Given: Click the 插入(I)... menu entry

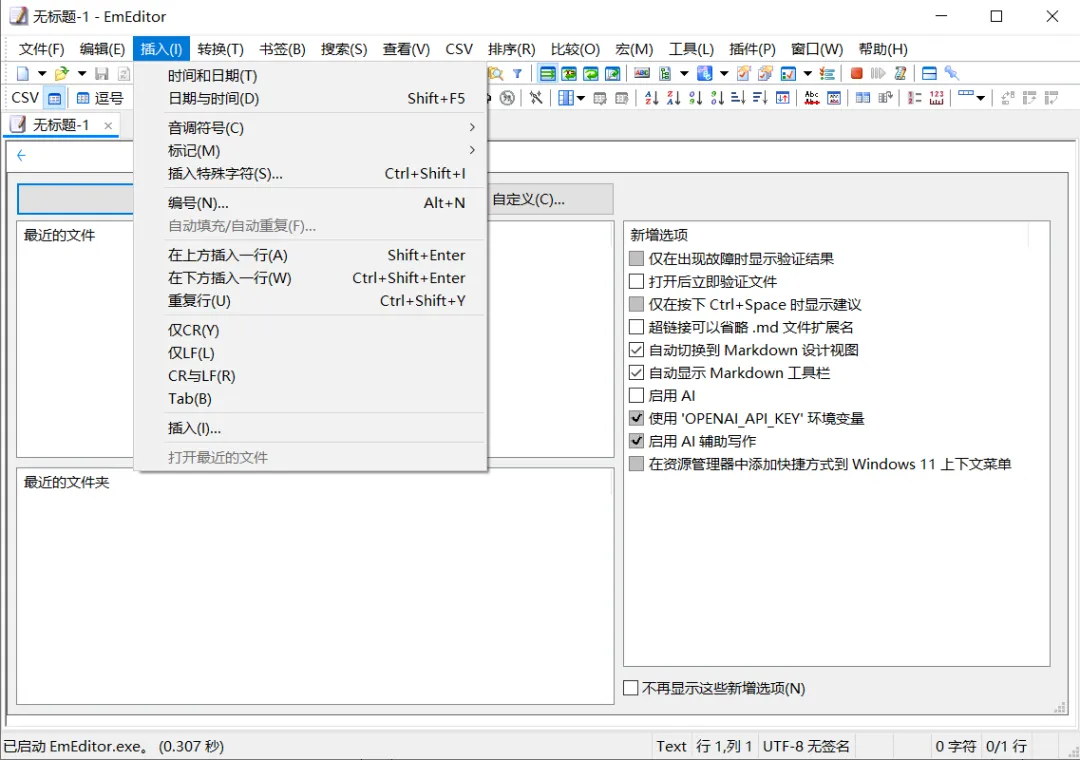Looking at the screenshot, I should pos(311,428).
